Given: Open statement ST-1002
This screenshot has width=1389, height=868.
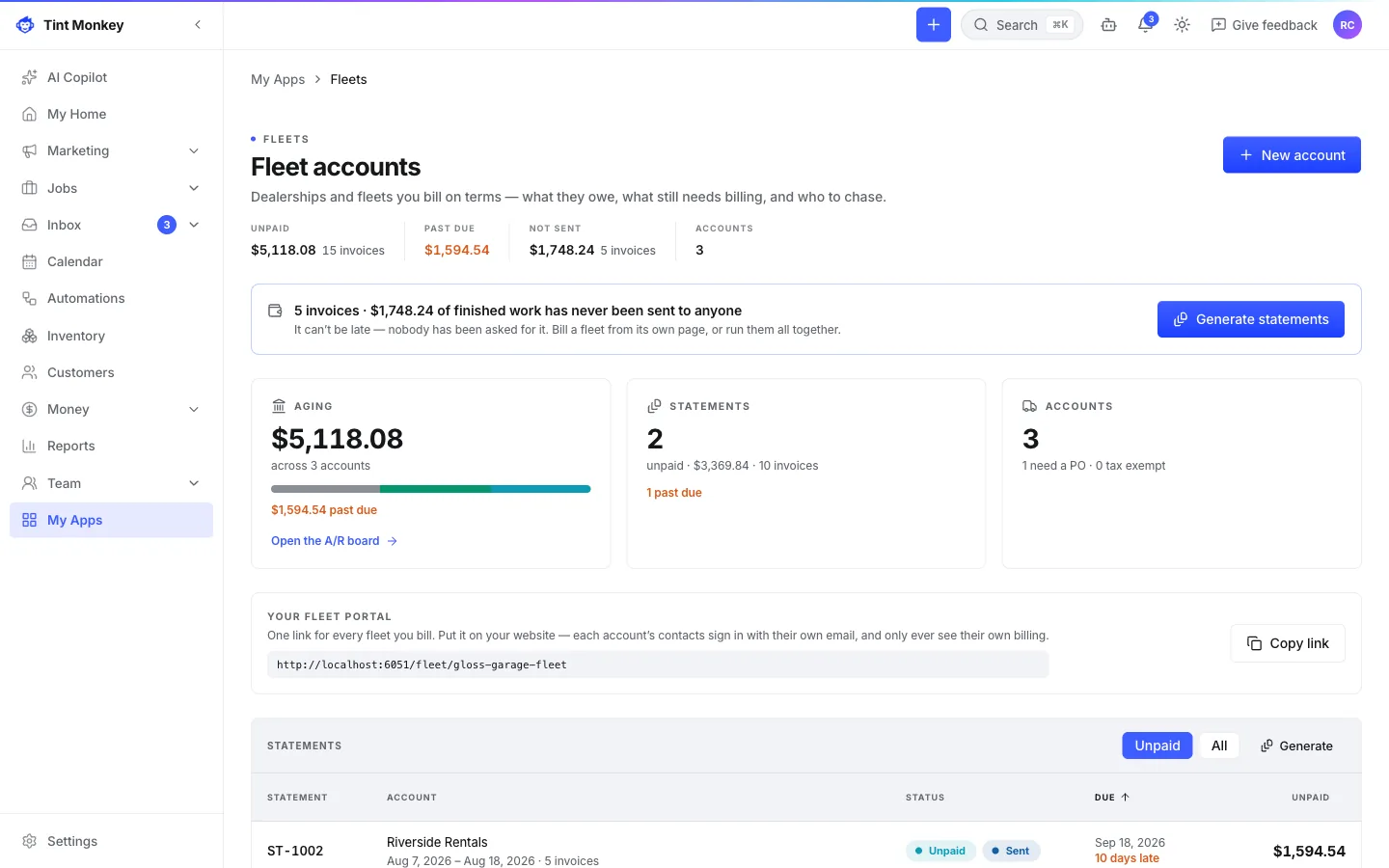Looking at the screenshot, I should (x=295, y=851).
